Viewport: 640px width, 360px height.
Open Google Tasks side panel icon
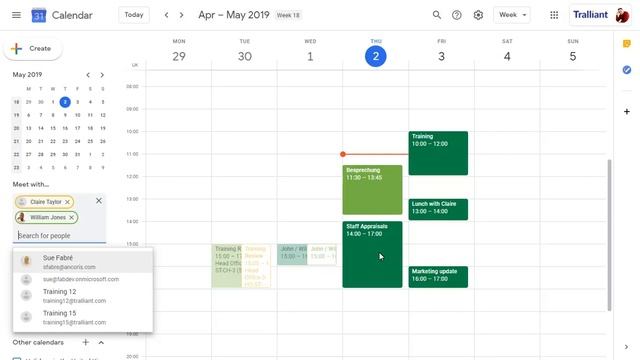coord(627,70)
